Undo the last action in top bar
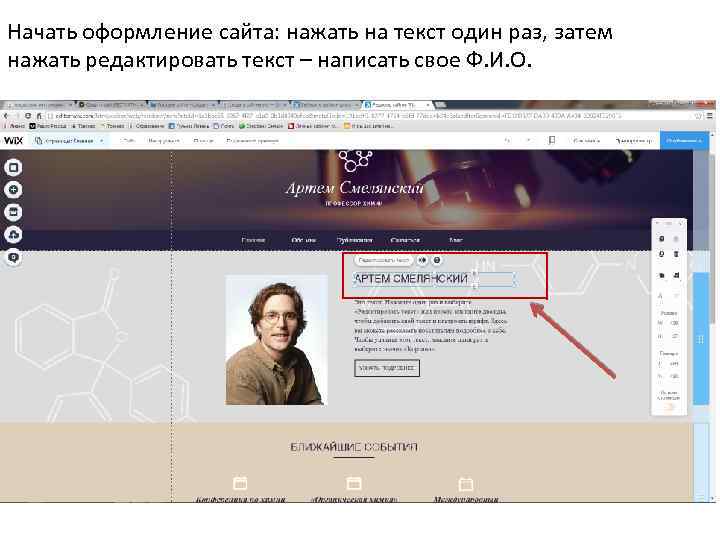 coord(507,141)
